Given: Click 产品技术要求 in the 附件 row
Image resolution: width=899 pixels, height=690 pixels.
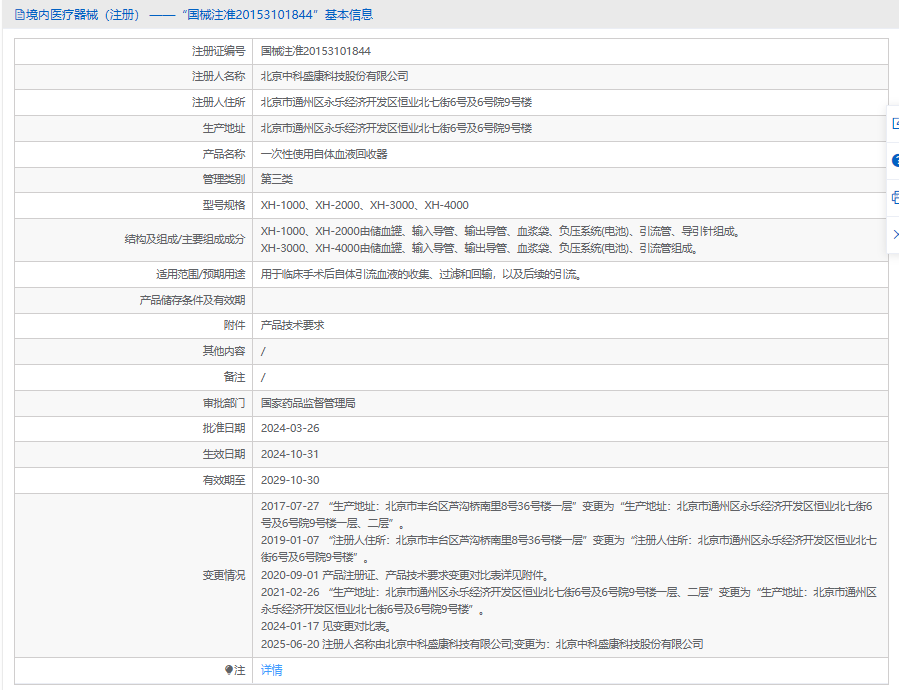Looking at the screenshot, I should point(292,325).
